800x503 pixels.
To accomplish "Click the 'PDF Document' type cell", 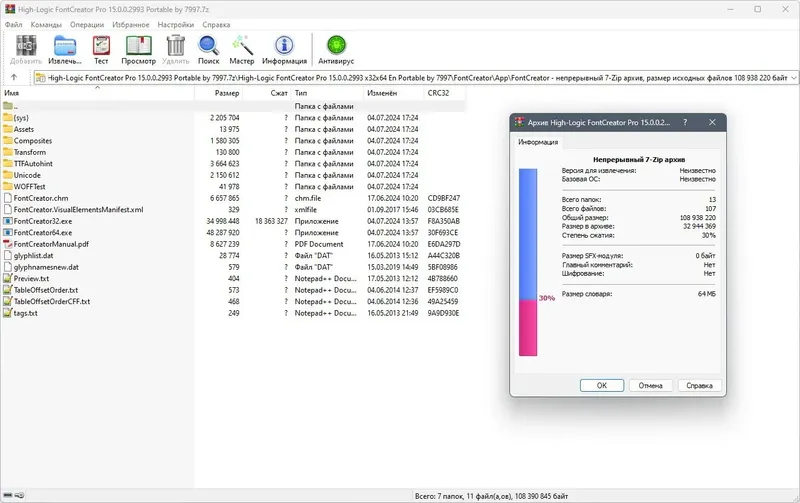I will pos(319,244).
